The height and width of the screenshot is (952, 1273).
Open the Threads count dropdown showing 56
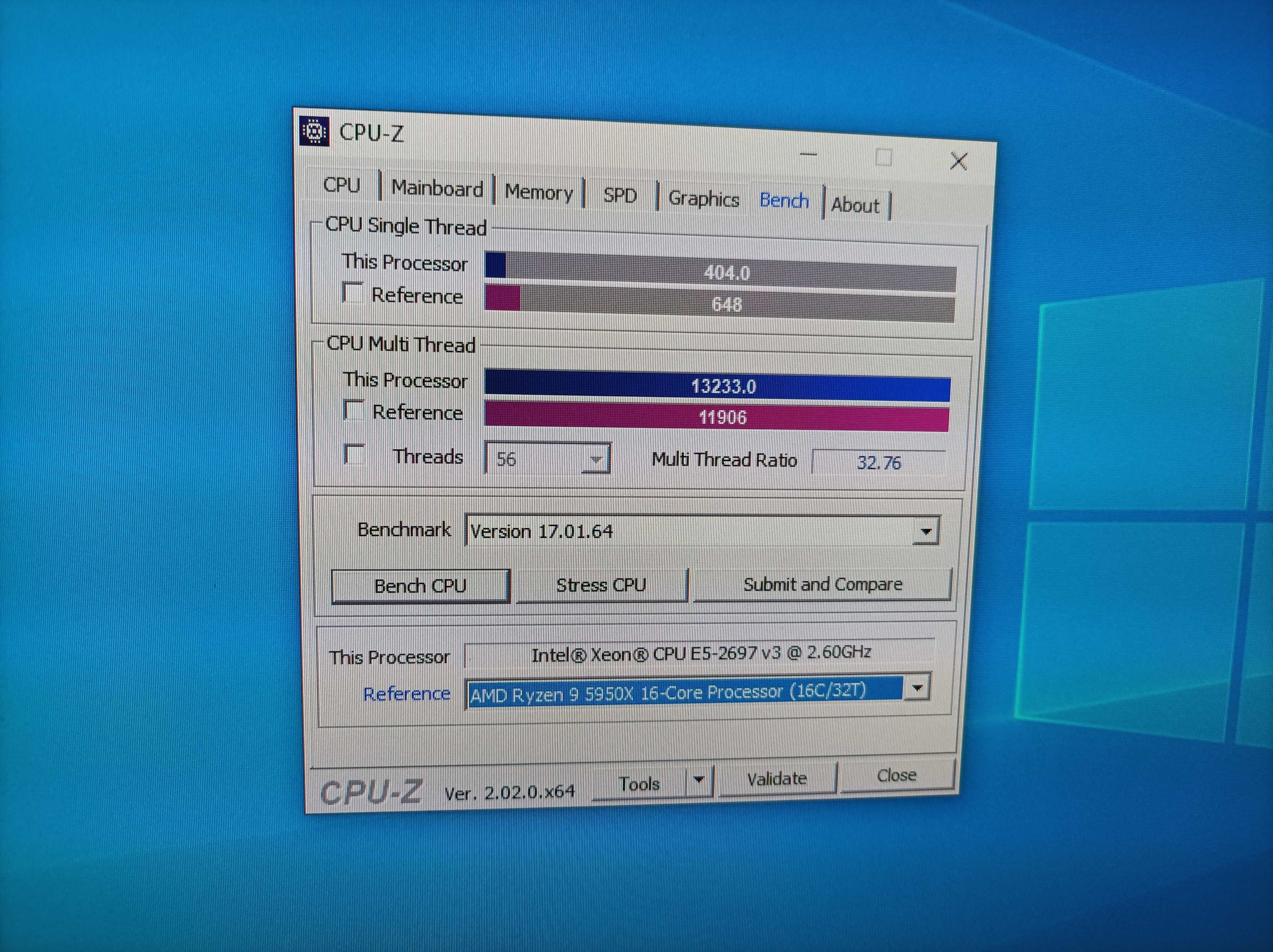coord(547,458)
